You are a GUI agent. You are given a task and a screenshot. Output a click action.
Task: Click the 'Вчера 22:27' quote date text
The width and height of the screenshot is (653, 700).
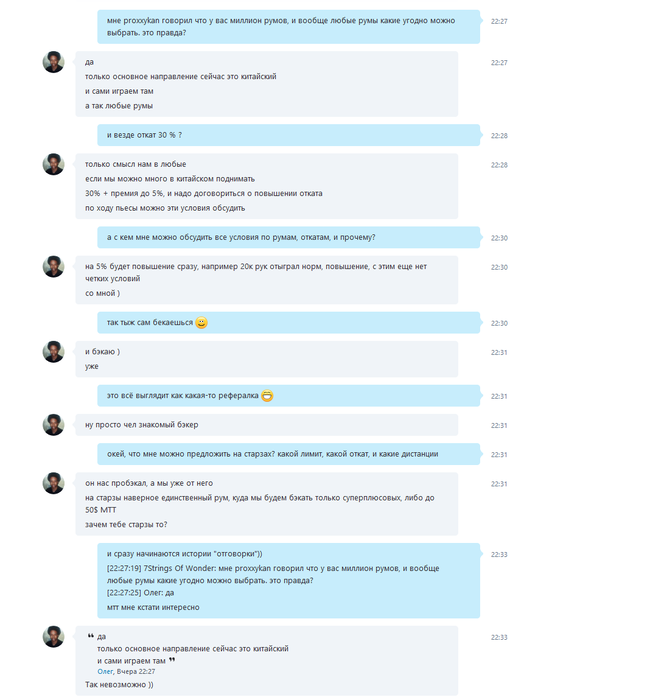[136, 671]
